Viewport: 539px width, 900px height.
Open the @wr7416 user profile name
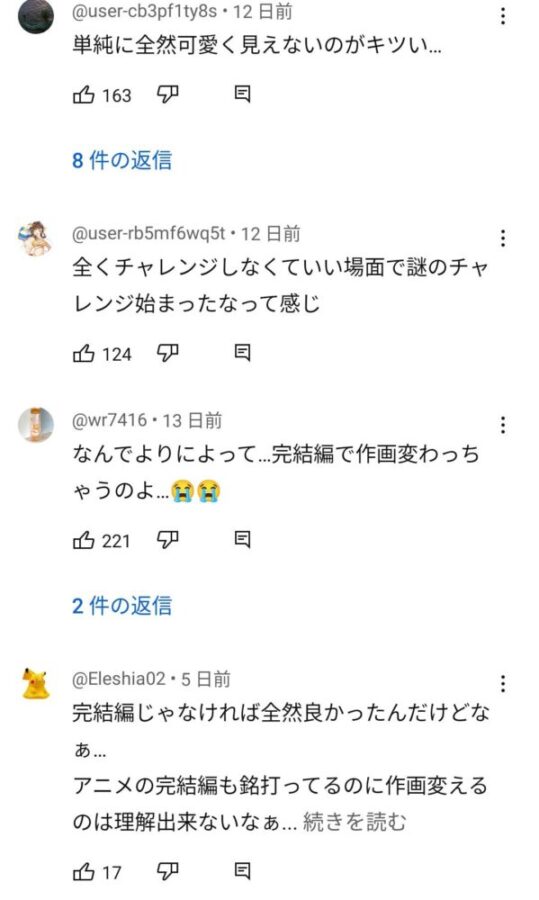coord(109,421)
